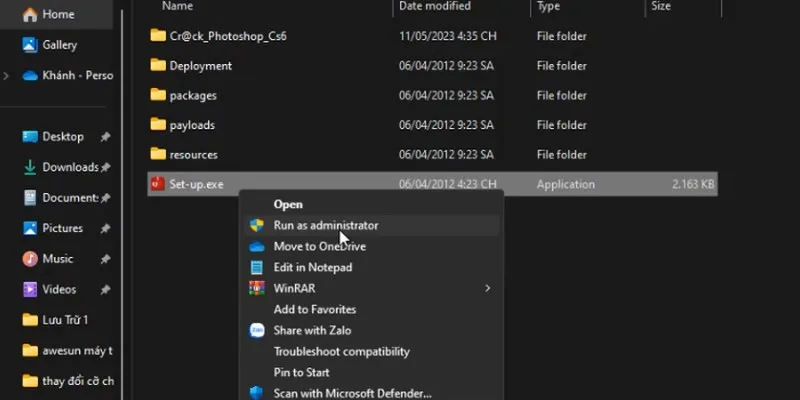Expand the WinRAR submenu arrow
The height and width of the screenshot is (400, 800).
click(x=488, y=289)
